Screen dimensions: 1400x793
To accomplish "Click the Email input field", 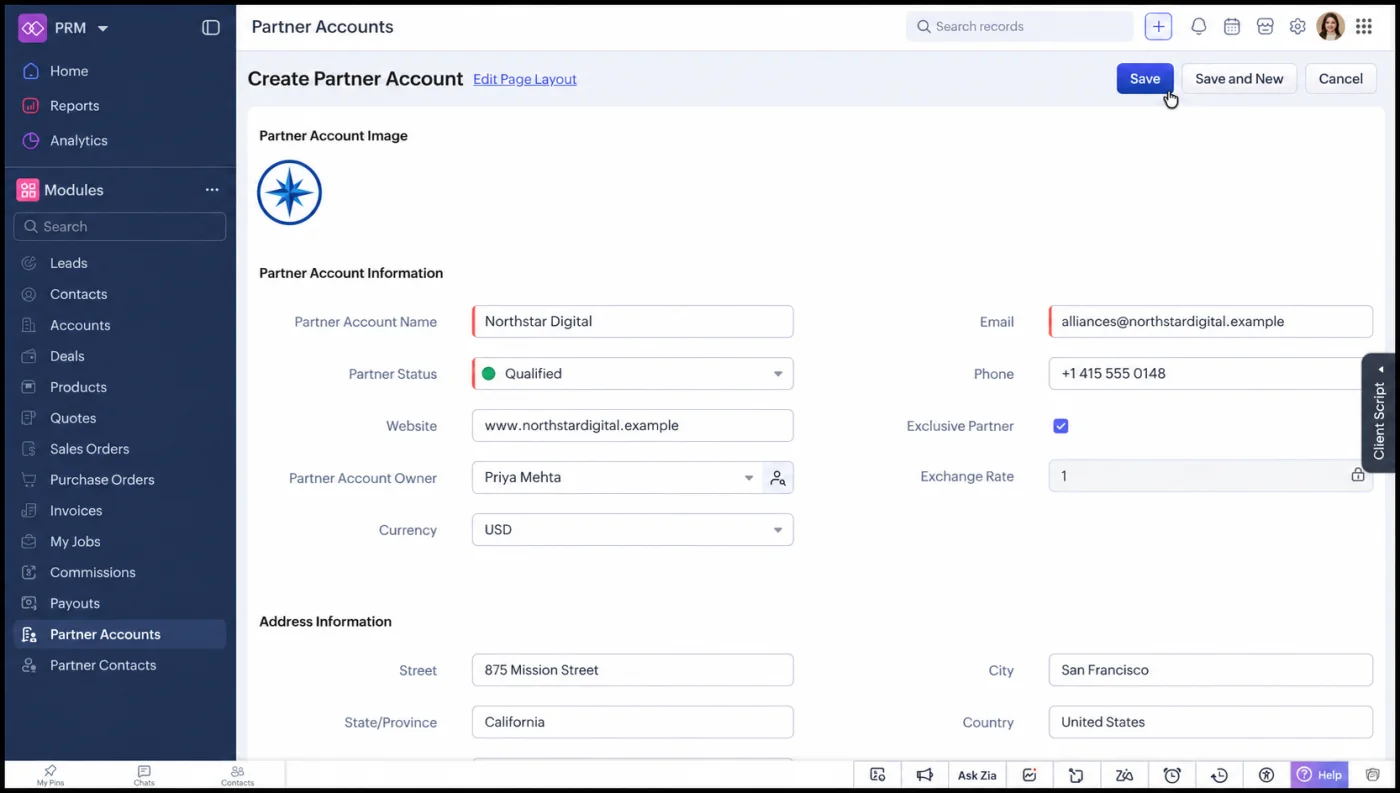I will click(1211, 322).
